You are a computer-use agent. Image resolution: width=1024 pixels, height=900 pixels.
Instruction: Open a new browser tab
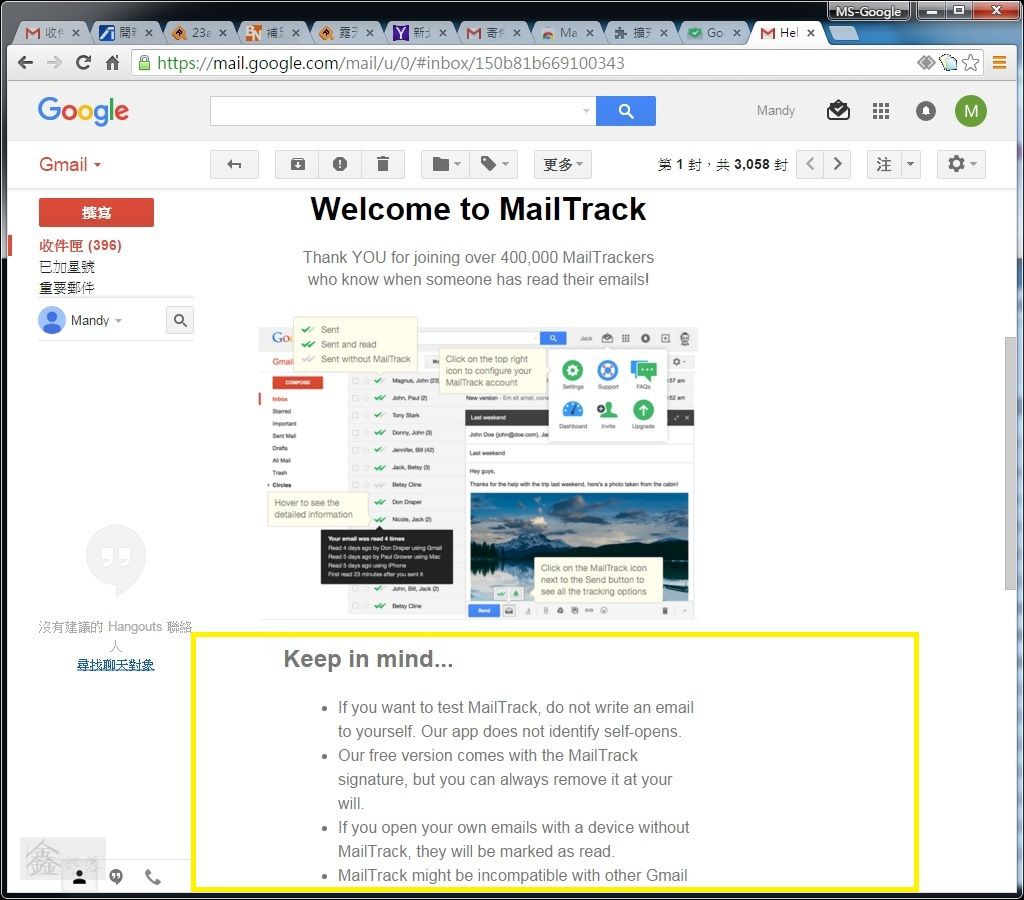click(844, 33)
